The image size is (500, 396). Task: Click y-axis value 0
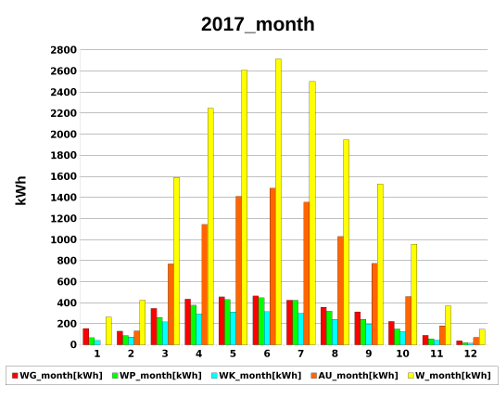click(x=73, y=345)
